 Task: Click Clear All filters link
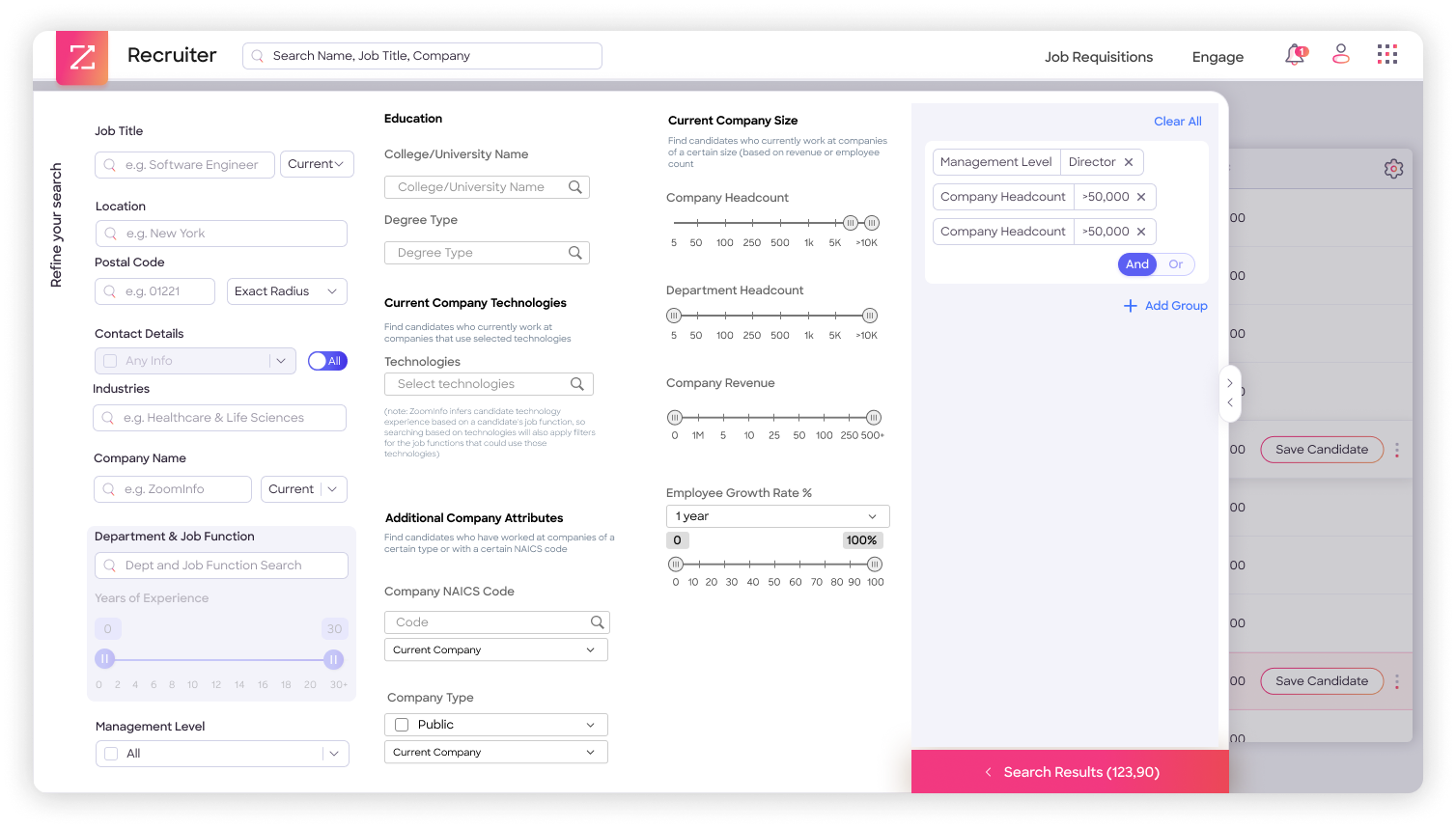(1177, 122)
